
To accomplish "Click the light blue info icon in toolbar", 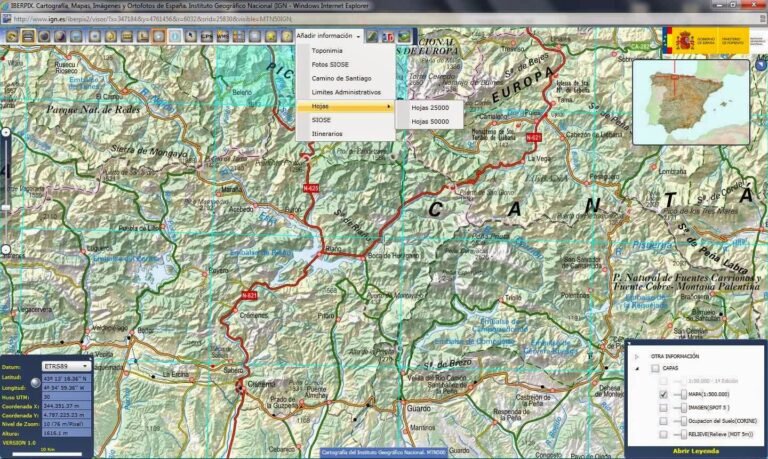I will click(174, 36).
